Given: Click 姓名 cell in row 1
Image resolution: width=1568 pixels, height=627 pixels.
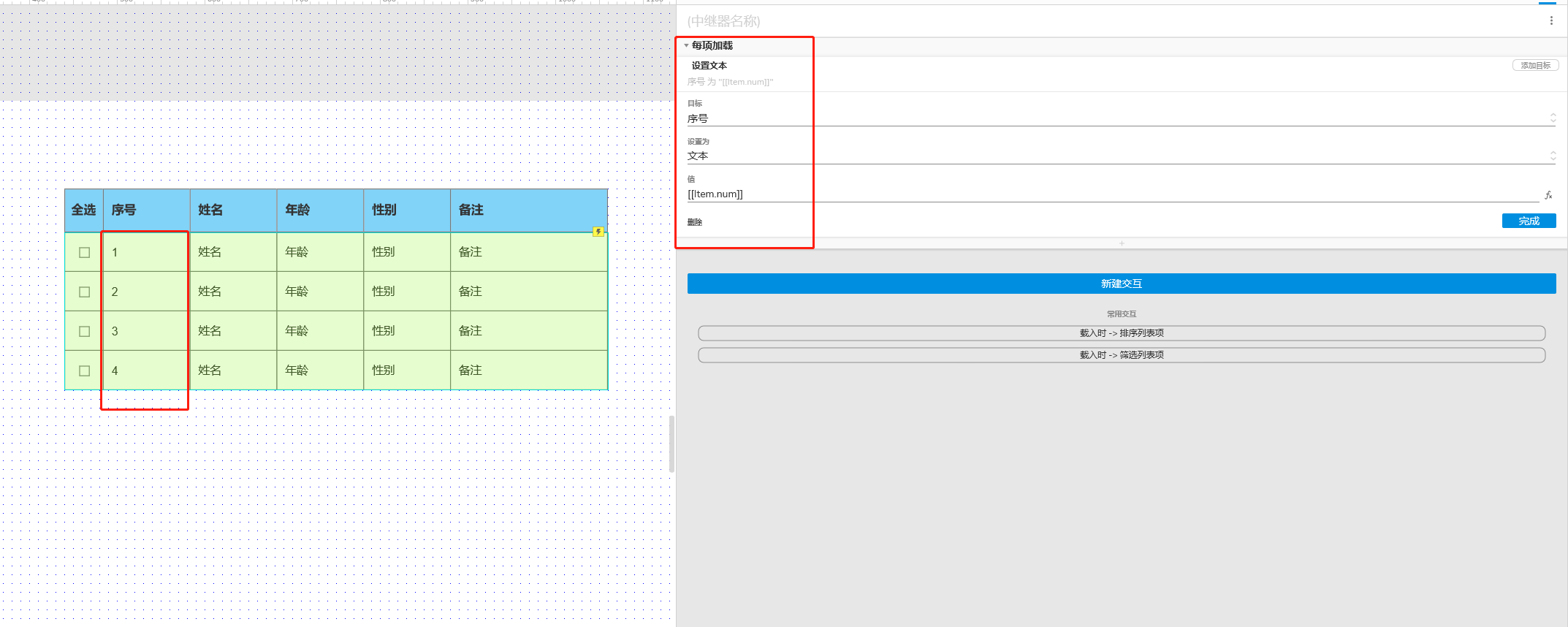Looking at the screenshot, I should click(x=233, y=252).
